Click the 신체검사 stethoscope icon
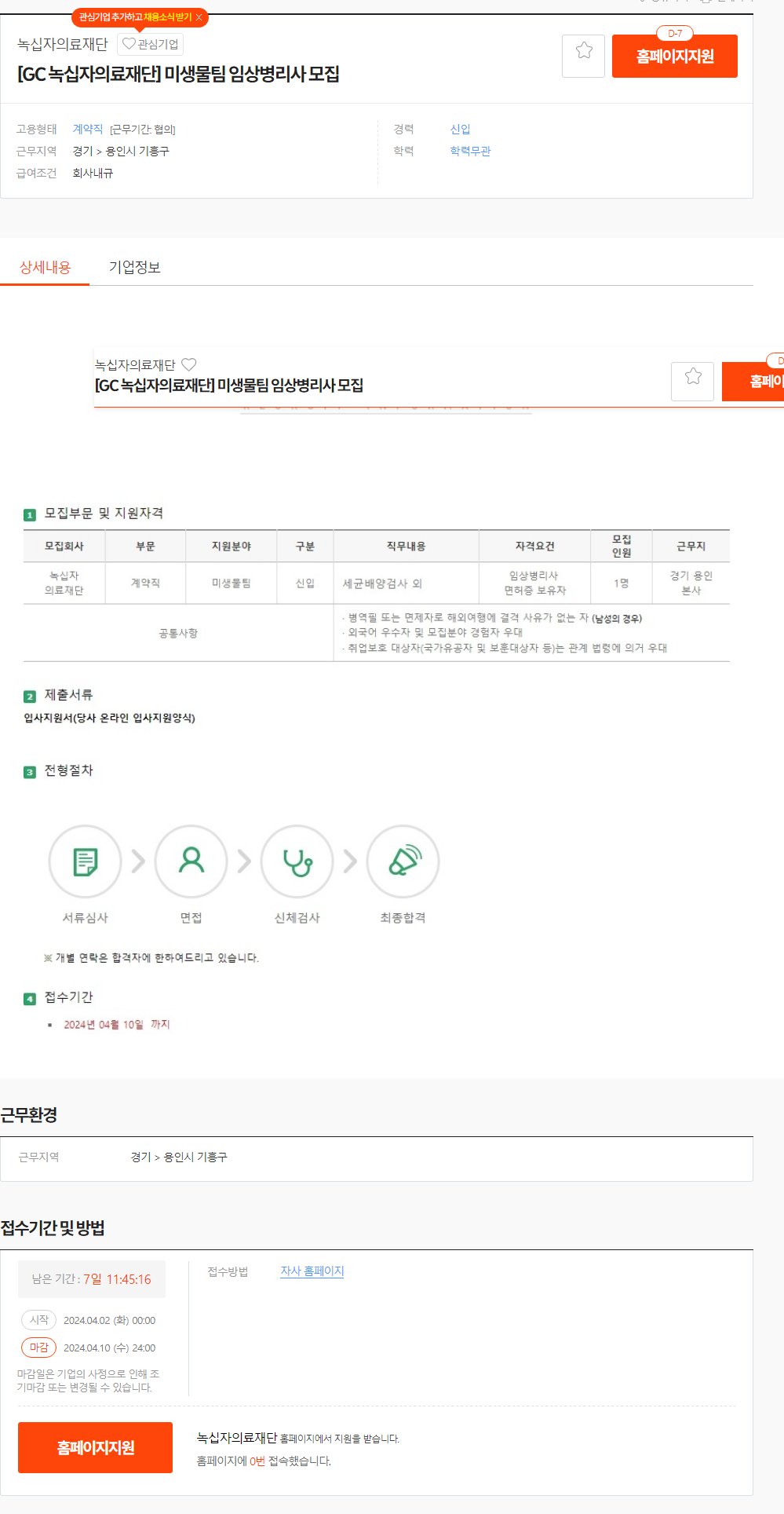The image size is (784, 1514). [297, 861]
